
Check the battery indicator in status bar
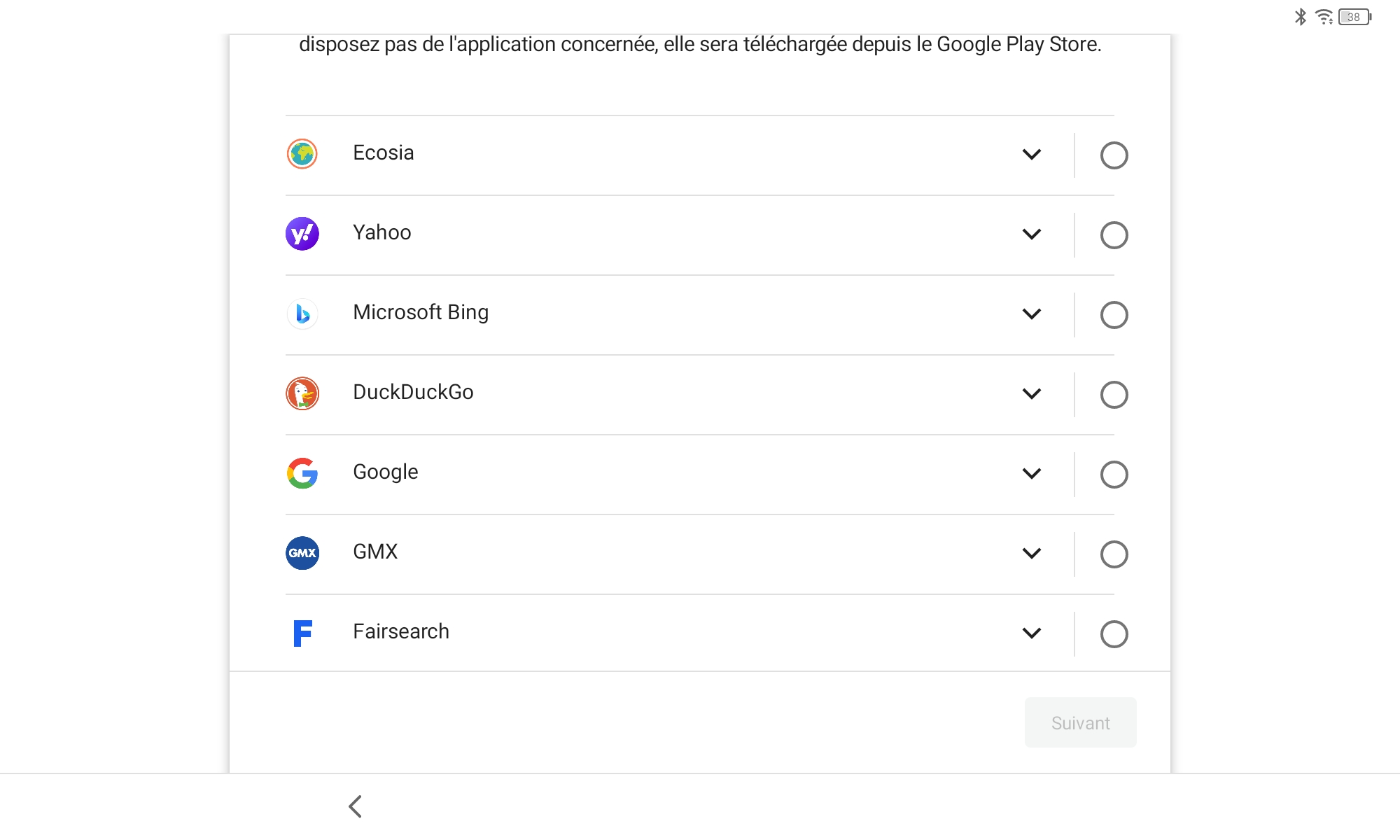tap(1354, 17)
